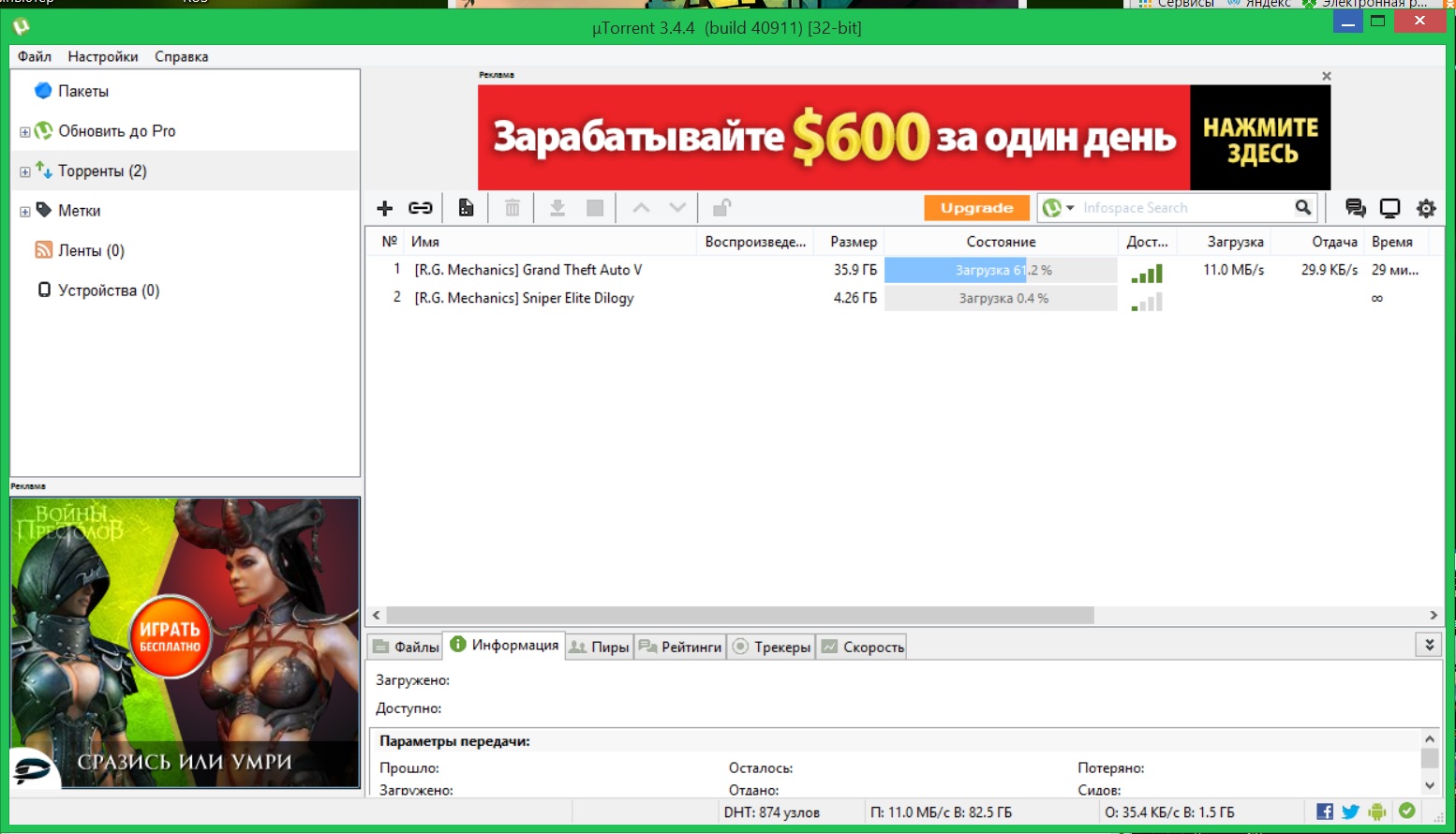
Task: Click the horizontal scrollbar of torrent list
Action: click(x=740, y=615)
